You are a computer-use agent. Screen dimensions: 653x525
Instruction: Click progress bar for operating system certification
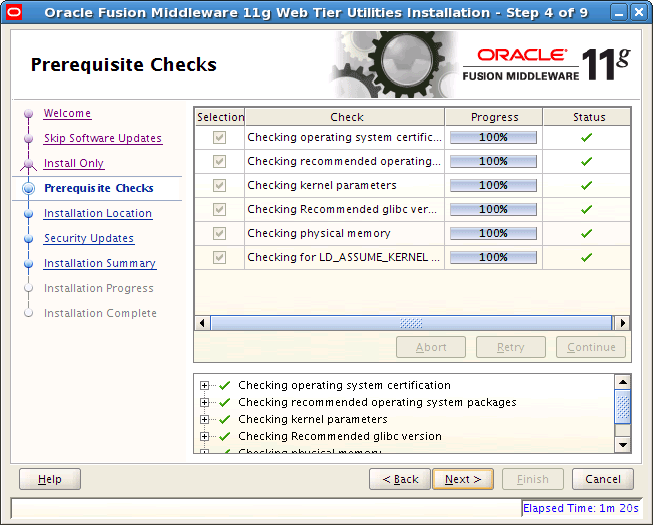point(493,137)
